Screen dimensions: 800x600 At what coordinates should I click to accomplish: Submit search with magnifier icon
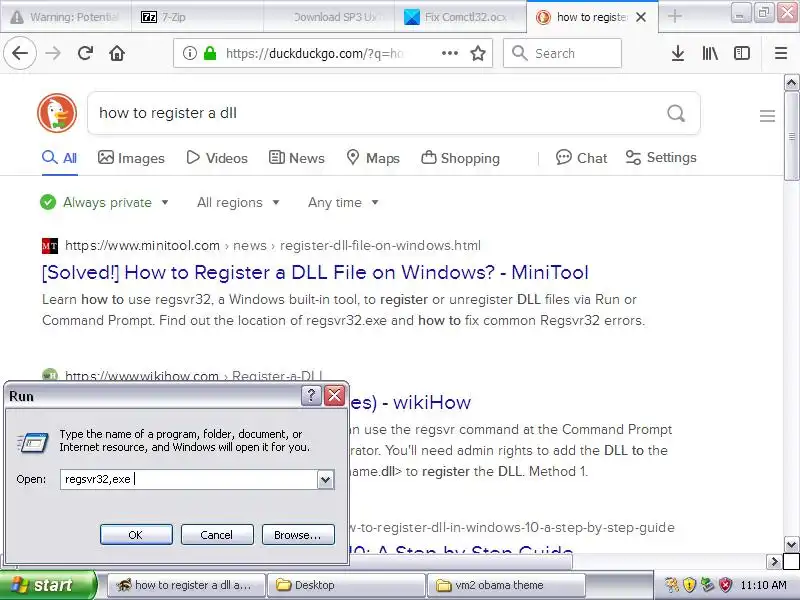coord(676,113)
